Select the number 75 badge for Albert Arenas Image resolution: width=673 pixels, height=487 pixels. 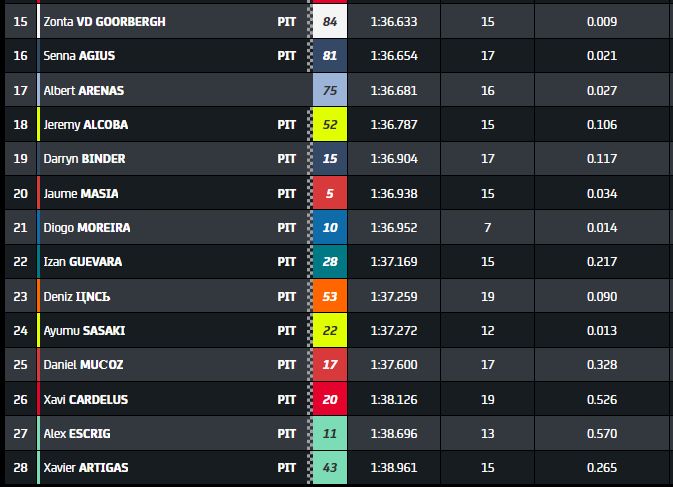[x=330, y=90]
